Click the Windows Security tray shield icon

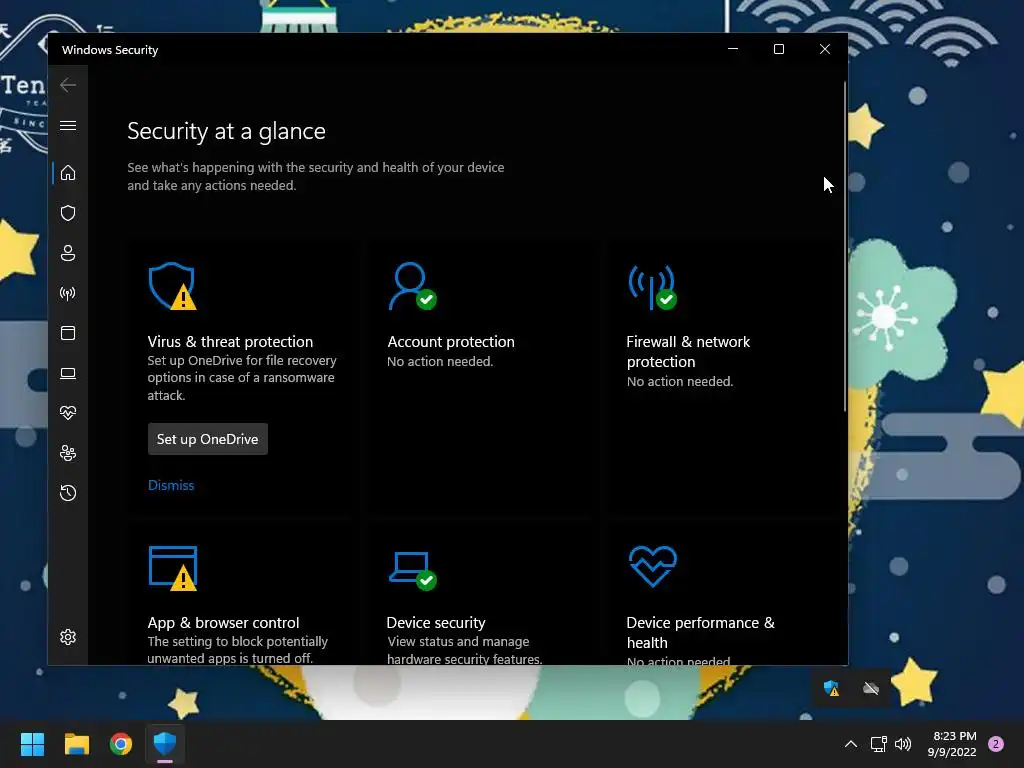coord(831,688)
